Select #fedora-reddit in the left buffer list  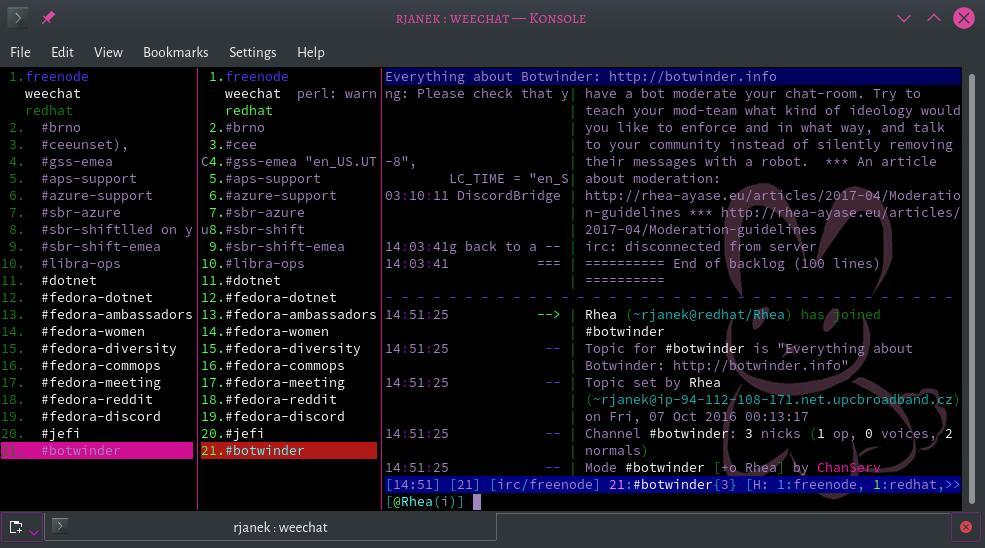97,399
